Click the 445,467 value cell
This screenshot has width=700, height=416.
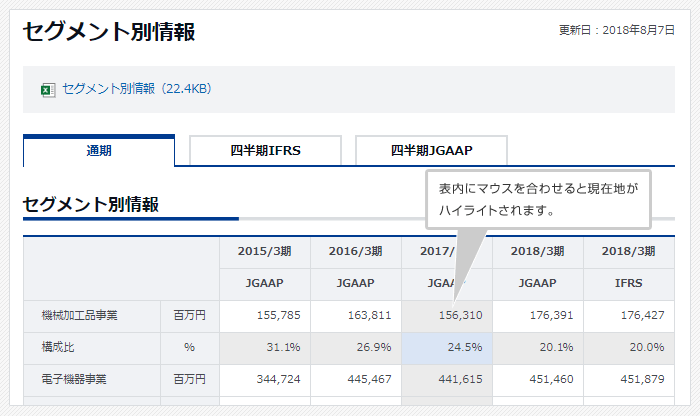click(x=355, y=380)
